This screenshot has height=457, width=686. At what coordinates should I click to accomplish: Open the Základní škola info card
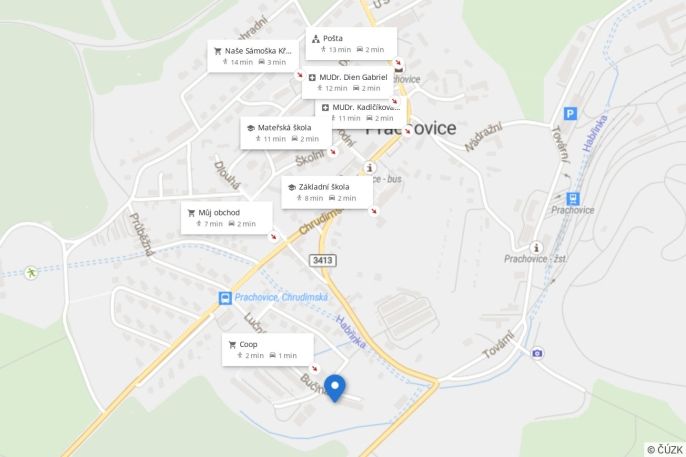coord(327,192)
